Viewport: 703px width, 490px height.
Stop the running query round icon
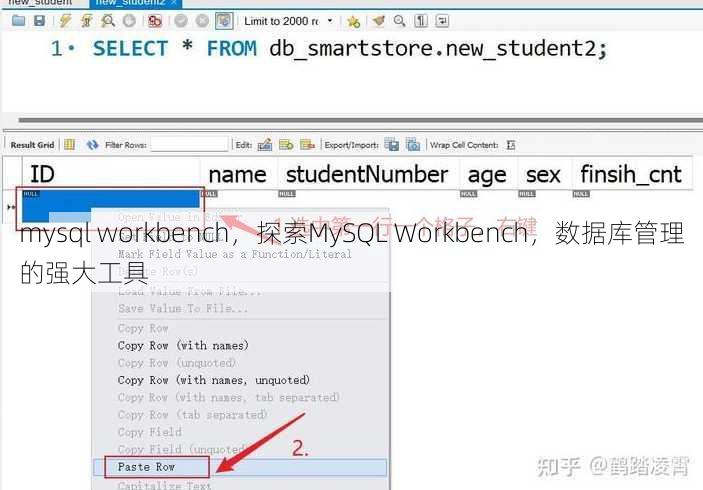coord(129,21)
